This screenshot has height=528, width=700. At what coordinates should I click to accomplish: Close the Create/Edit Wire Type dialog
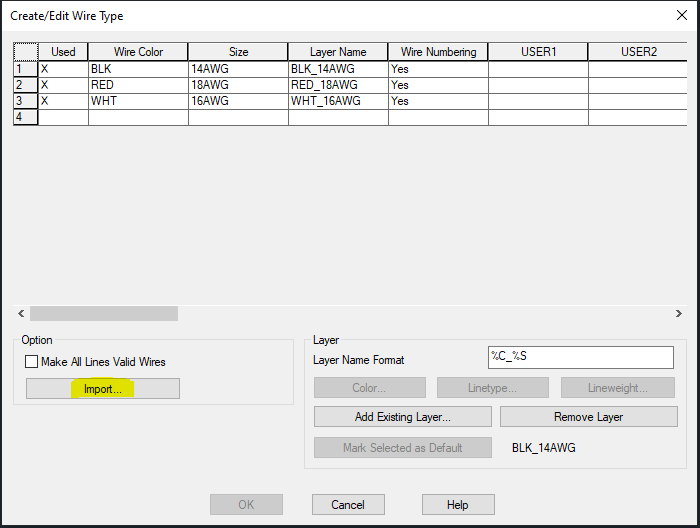pos(682,15)
